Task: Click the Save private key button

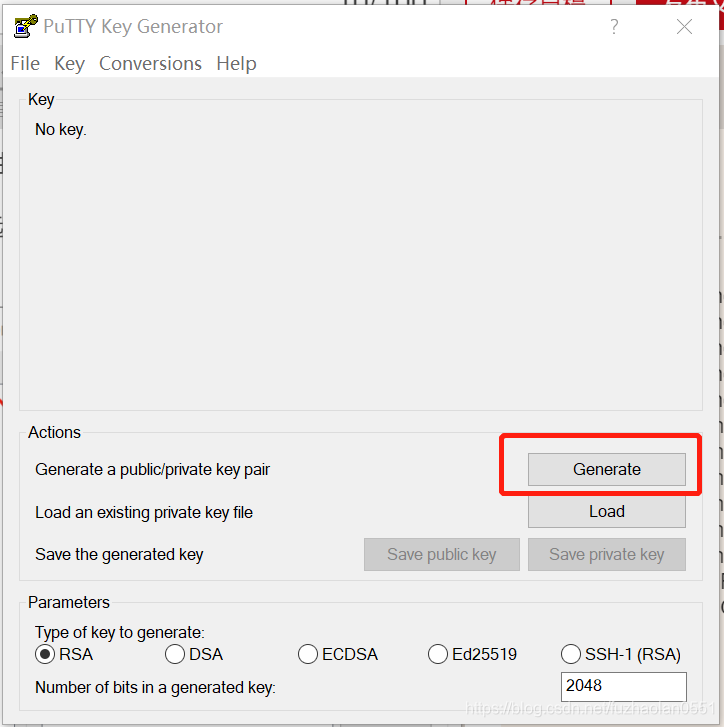Action: (606, 554)
